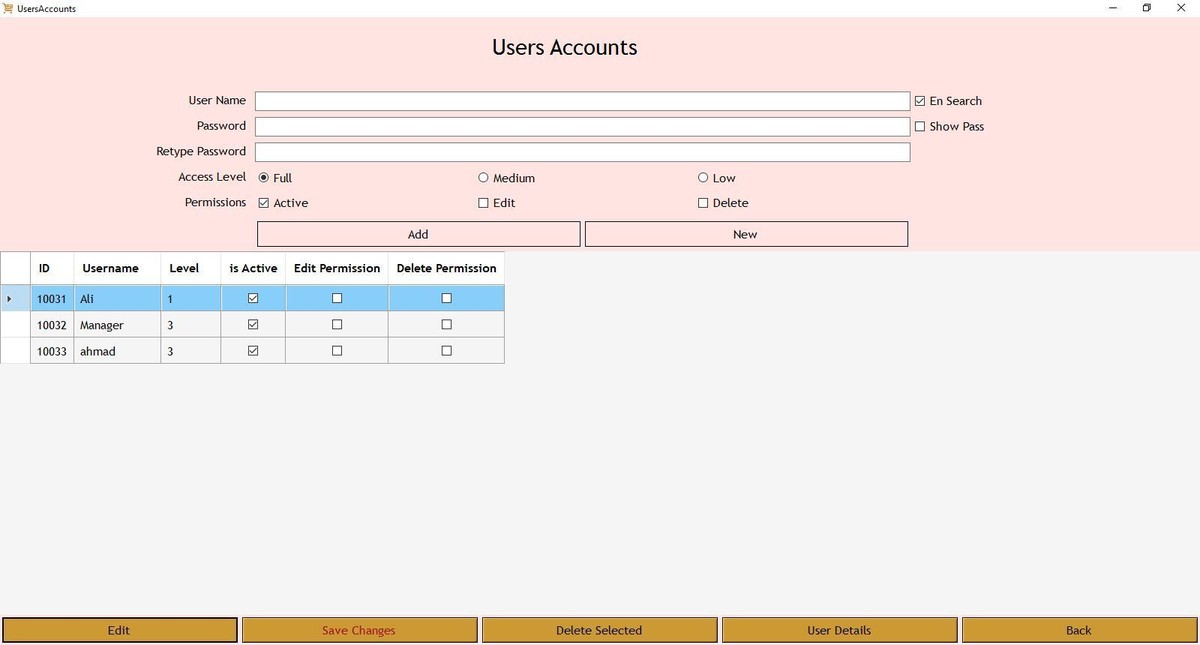This screenshot has height=645, width=1200.
Task: Select the Medium access level
Action: (484, 178)
